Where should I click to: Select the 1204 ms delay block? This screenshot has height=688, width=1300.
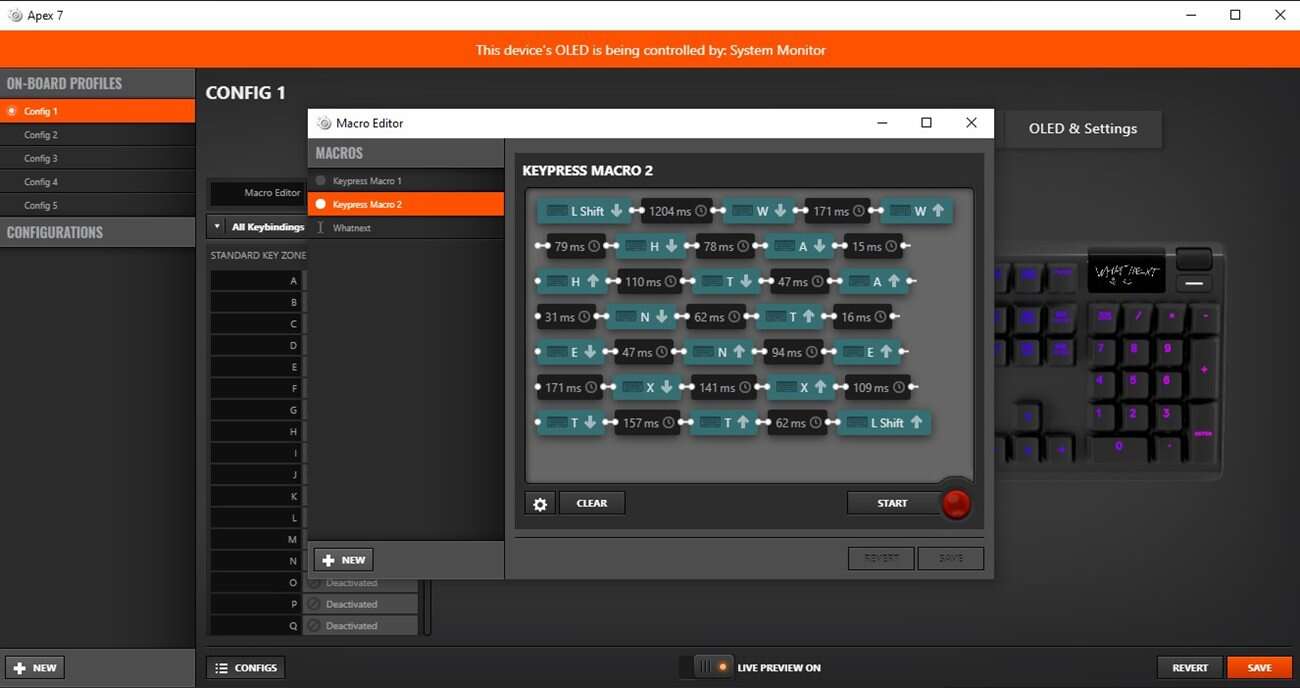(x=677, y=211)
